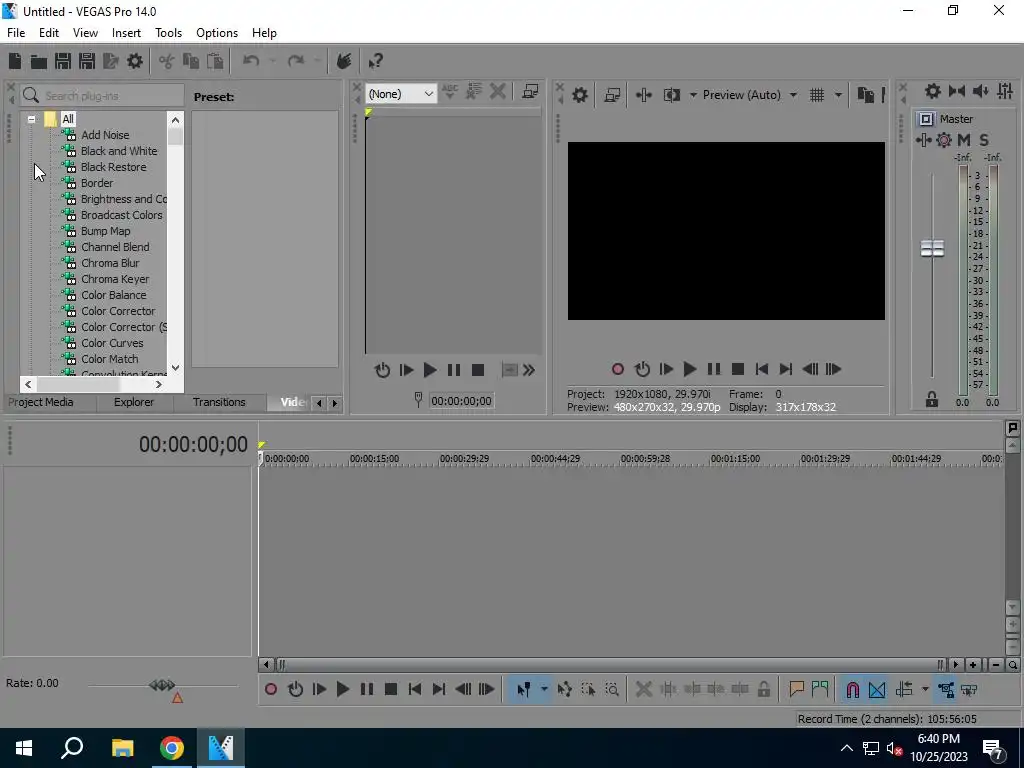Insert a marker from timeline toolbar
The height and width of the screenshot is (768, 1024).
coord(796,690)
